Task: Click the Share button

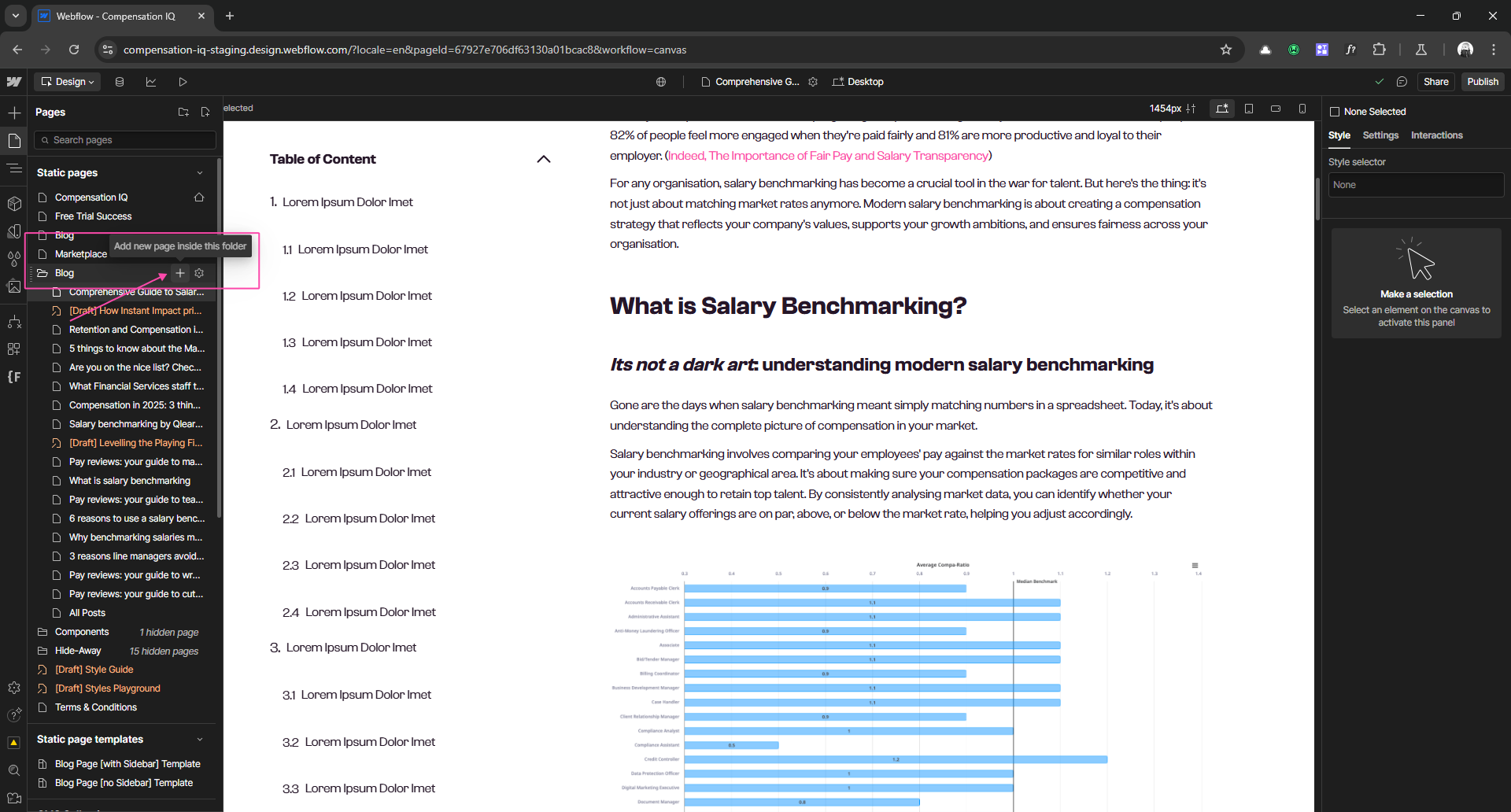Action: click(x=1436, y=82)
